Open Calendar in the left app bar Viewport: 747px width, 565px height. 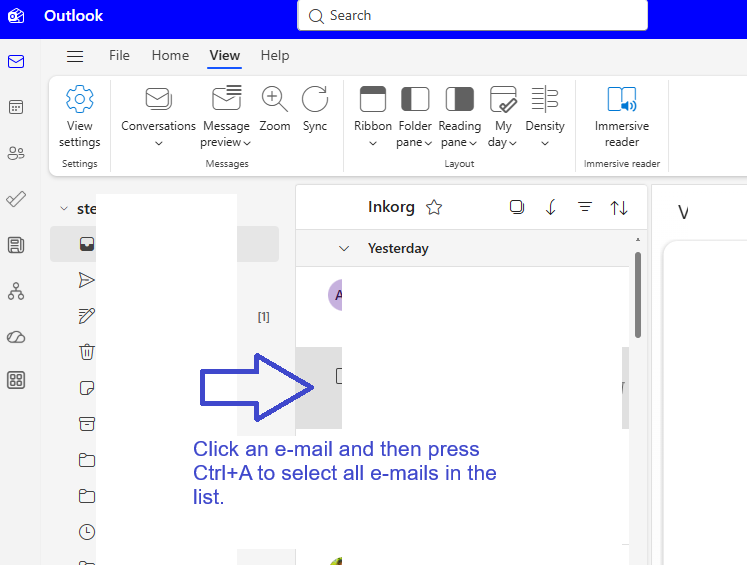click(16, 107)
